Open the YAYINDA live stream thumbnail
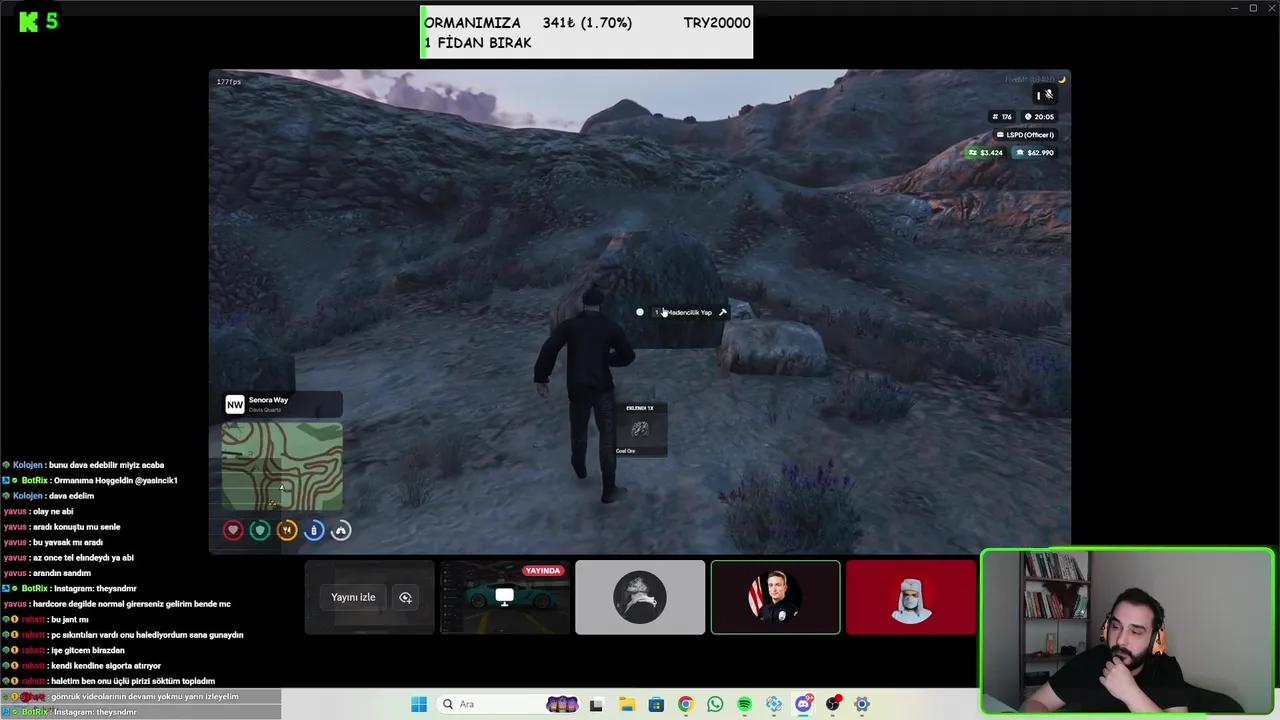This screenshot has width=1280, height=720. [505, 597]
